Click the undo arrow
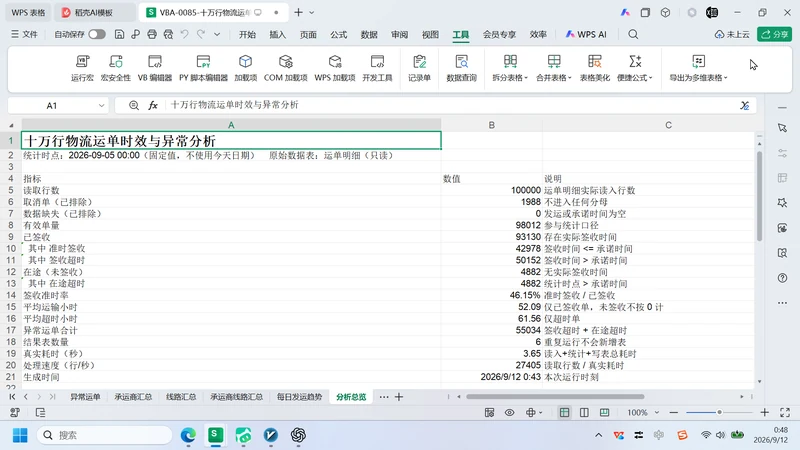Viewport: 800px width, 450px height. coord(185,34)
